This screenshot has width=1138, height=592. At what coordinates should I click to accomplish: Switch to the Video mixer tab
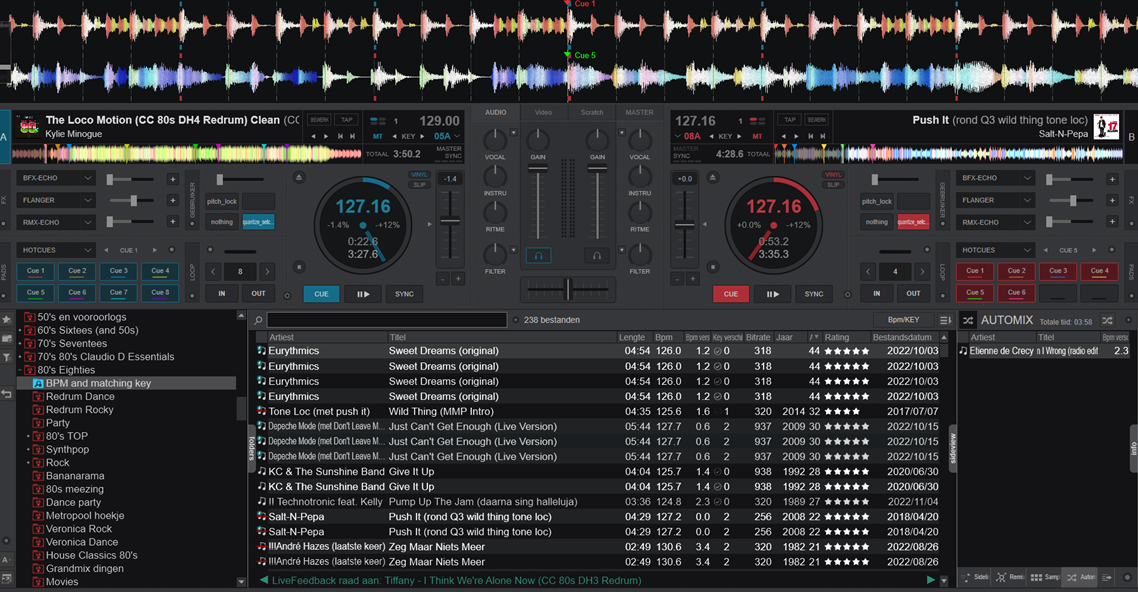point(544,112)
